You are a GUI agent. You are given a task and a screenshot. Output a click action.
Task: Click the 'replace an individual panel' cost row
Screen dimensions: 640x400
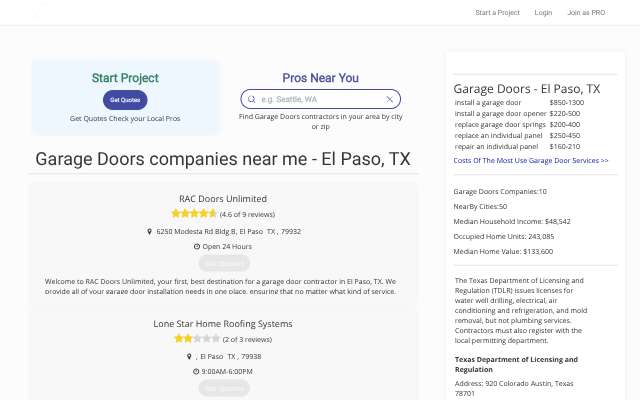517,136
